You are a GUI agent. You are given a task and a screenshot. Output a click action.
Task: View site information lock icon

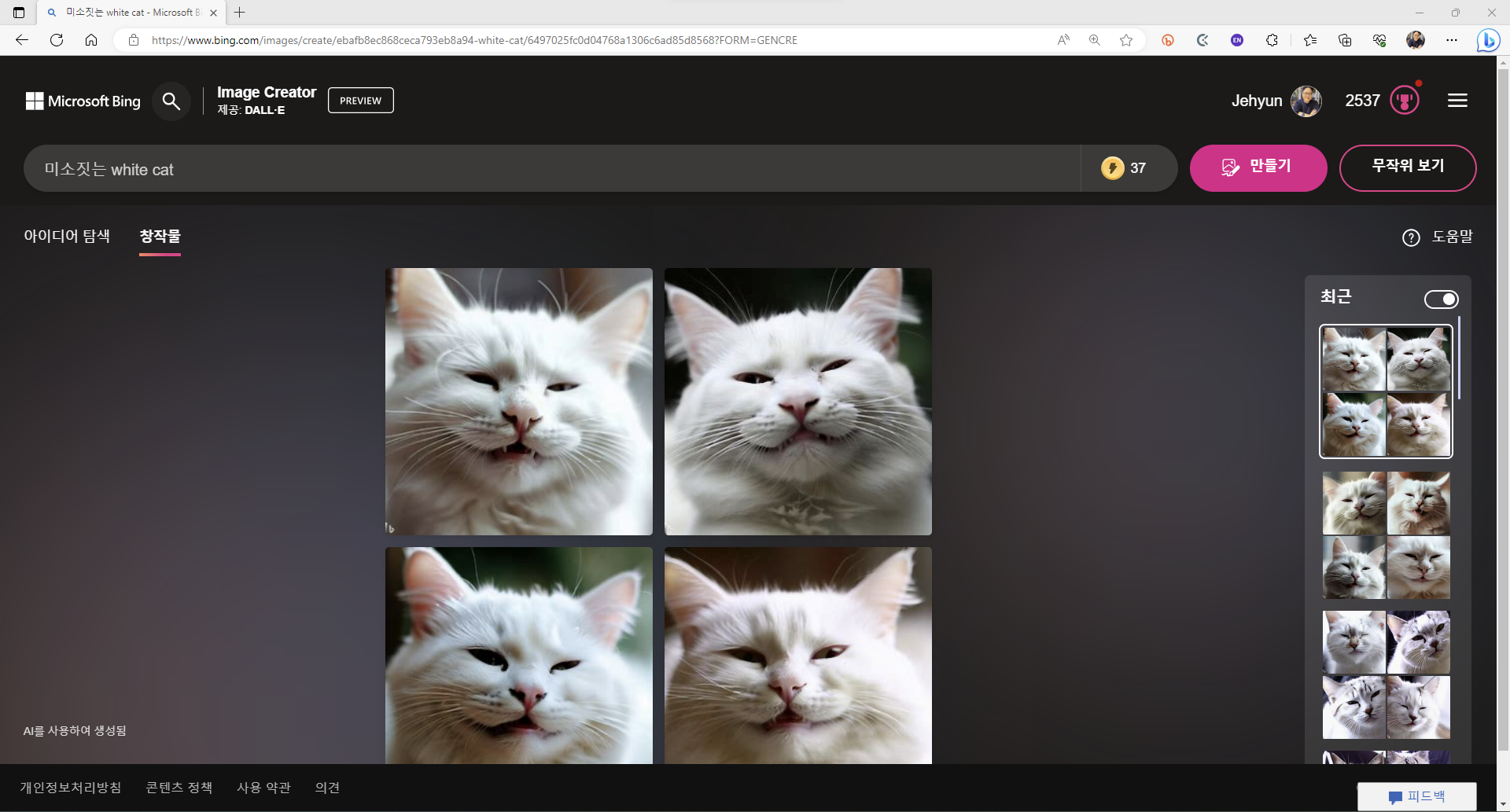click(134, 40)
